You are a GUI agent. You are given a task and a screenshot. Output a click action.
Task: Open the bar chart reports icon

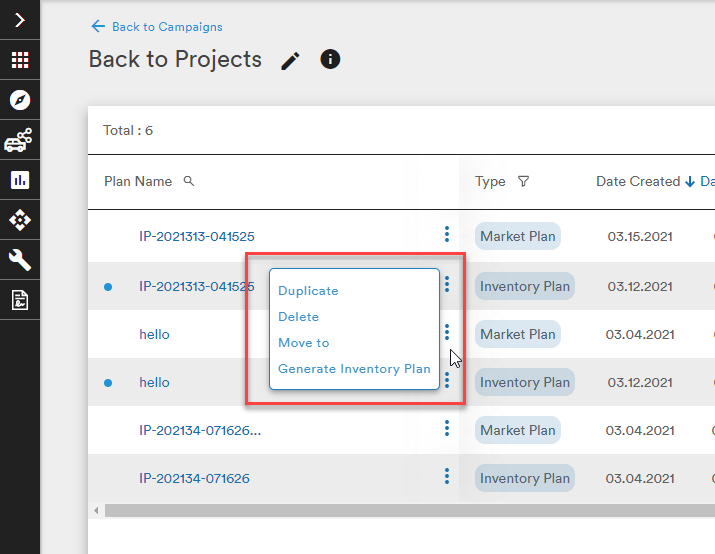(20, 180)
